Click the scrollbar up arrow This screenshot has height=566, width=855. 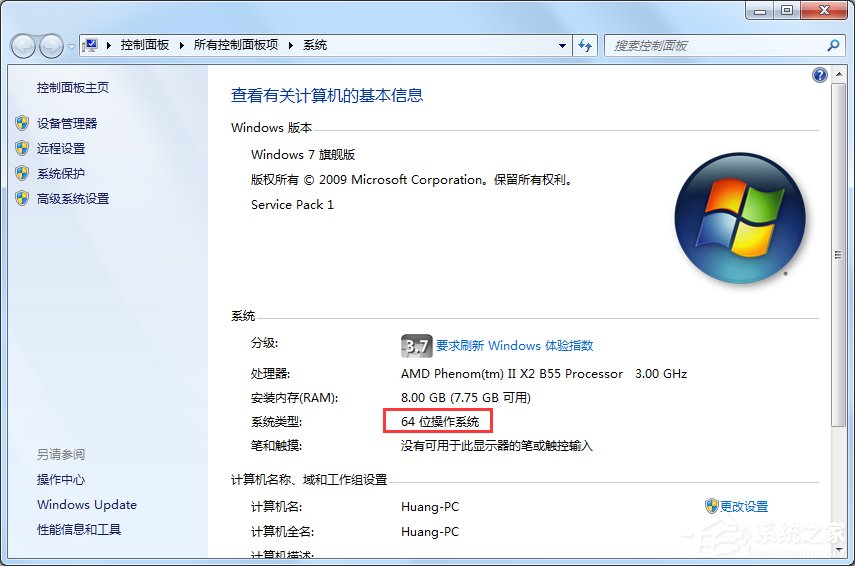coord(838,74)
